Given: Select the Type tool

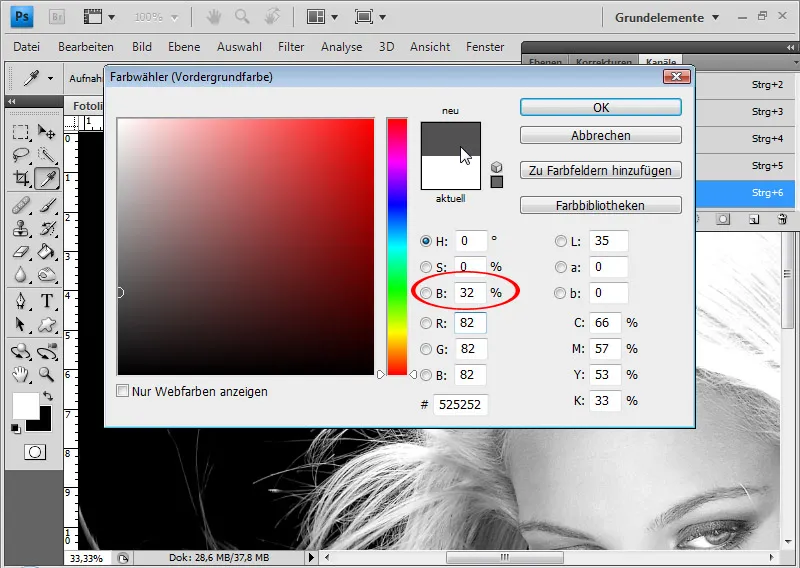Looking at the screenshot, I should (47, 301).
